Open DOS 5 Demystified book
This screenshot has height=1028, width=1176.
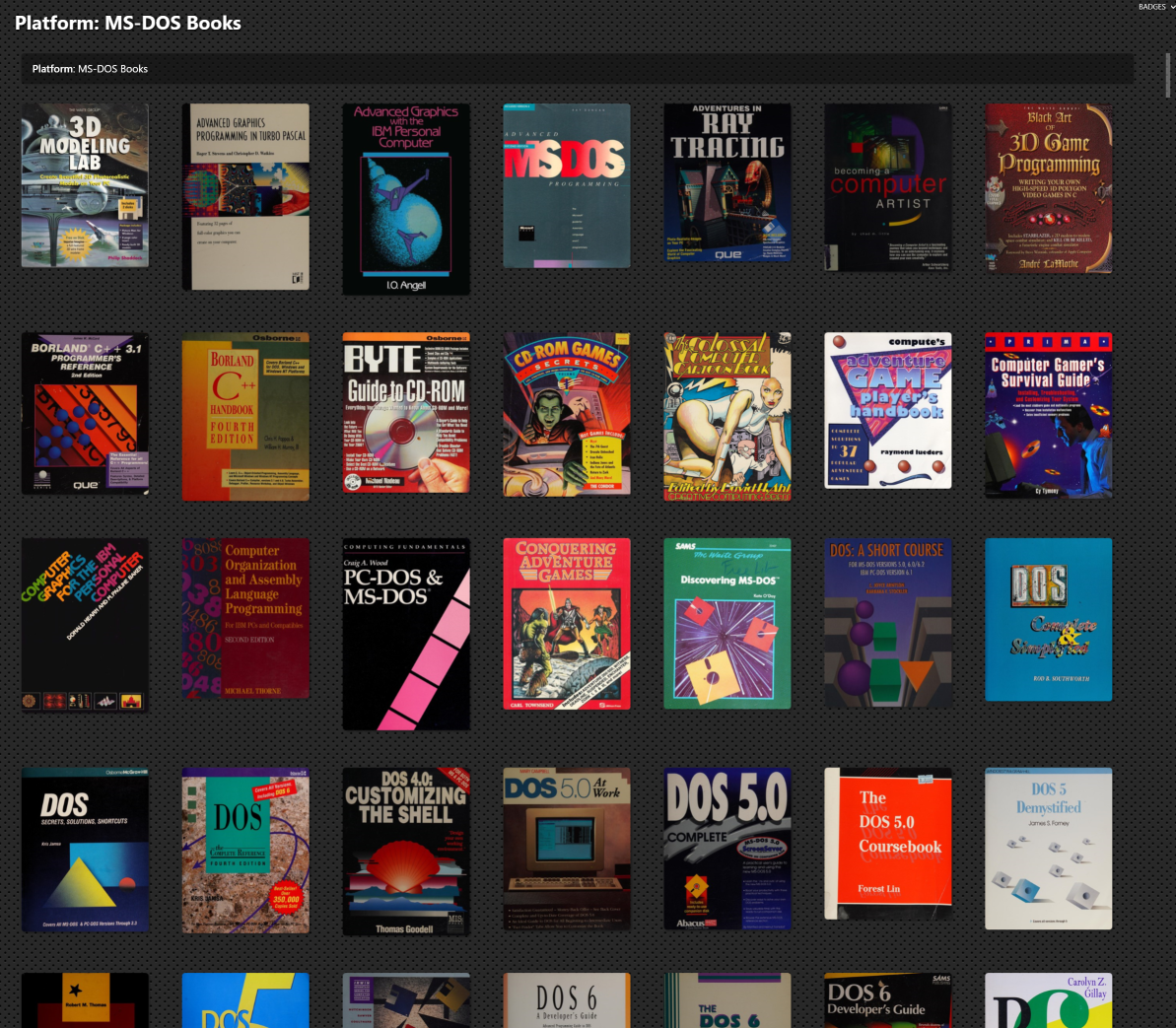1049,849
